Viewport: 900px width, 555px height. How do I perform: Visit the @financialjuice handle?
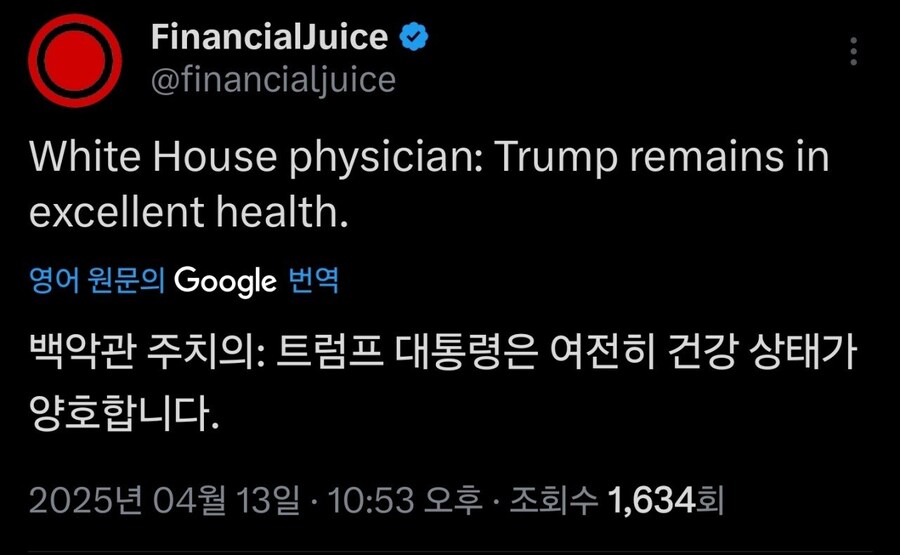coord(273,80)
